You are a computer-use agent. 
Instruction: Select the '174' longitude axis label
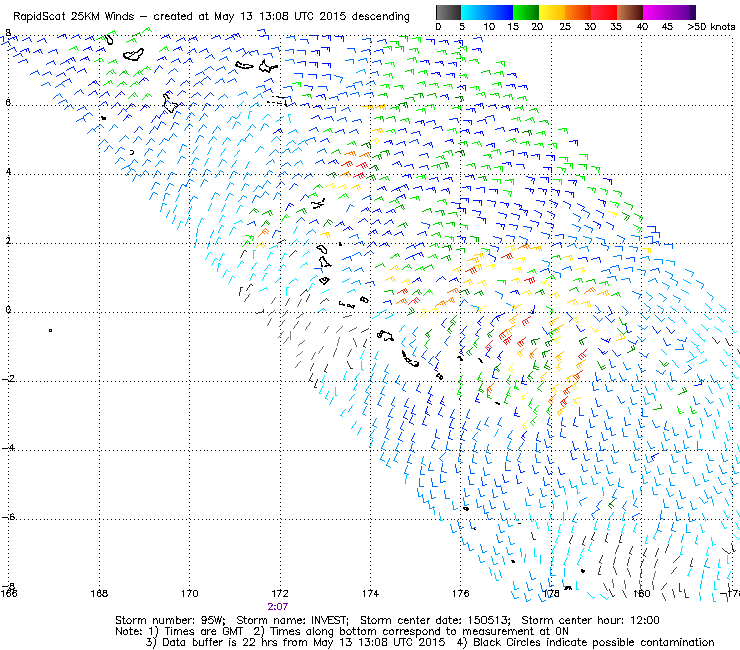point(370,593)
